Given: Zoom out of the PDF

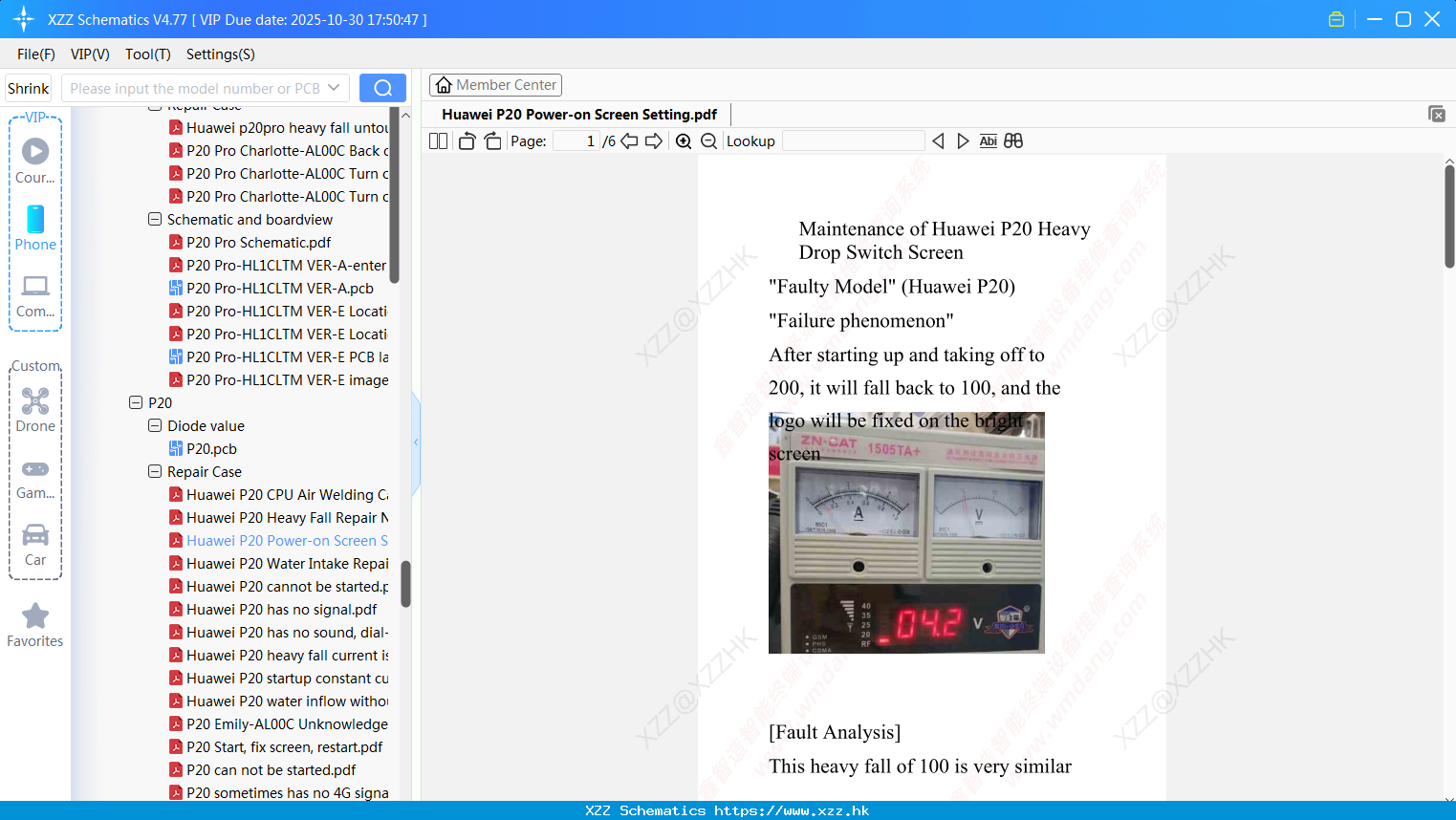Looking at the screenshot, I should [708, 141].
